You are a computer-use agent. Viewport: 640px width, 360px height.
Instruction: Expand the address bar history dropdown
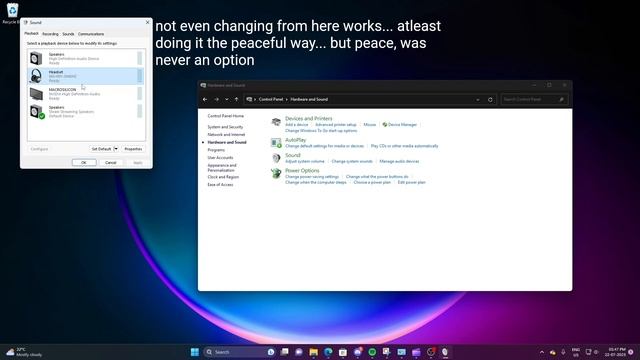[x=478, y=100]
